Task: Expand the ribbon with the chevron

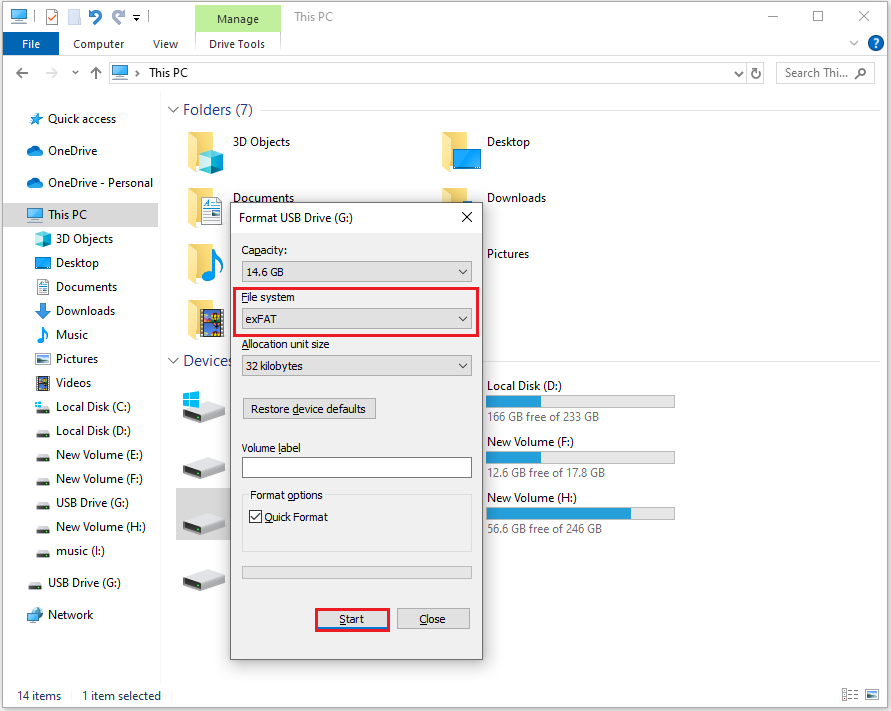Action: 853,43
